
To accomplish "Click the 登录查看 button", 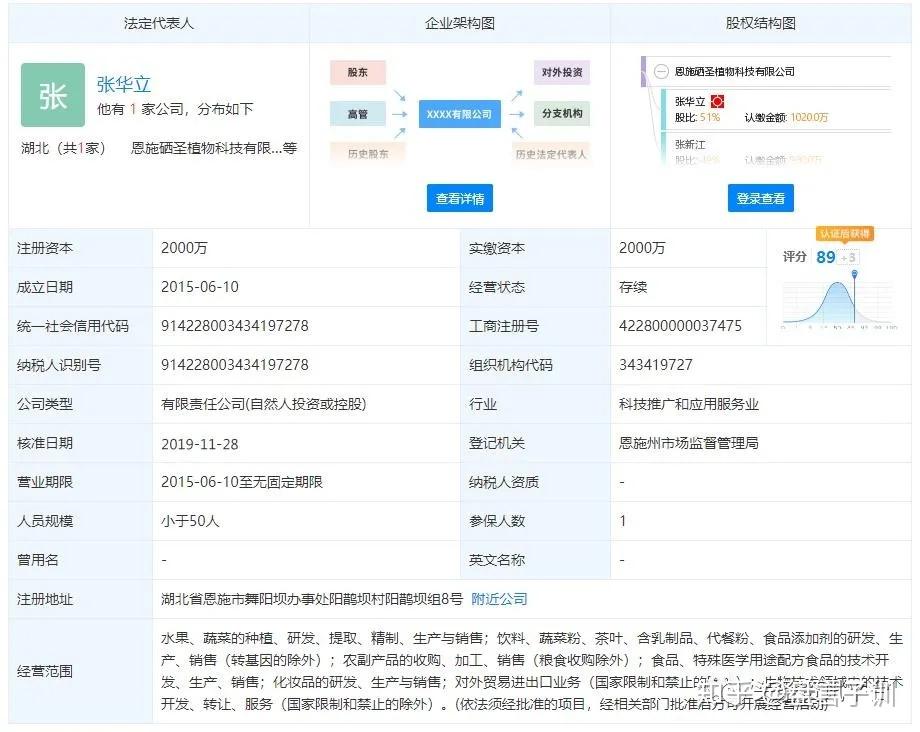I will [760, 198].
